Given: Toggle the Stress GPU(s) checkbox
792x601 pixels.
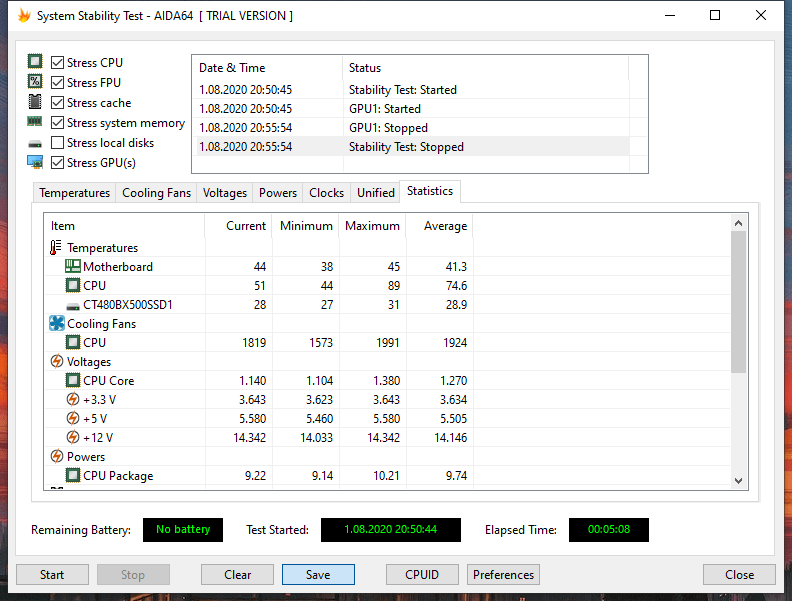Looking at the screenshot, I should coord(58,163).
